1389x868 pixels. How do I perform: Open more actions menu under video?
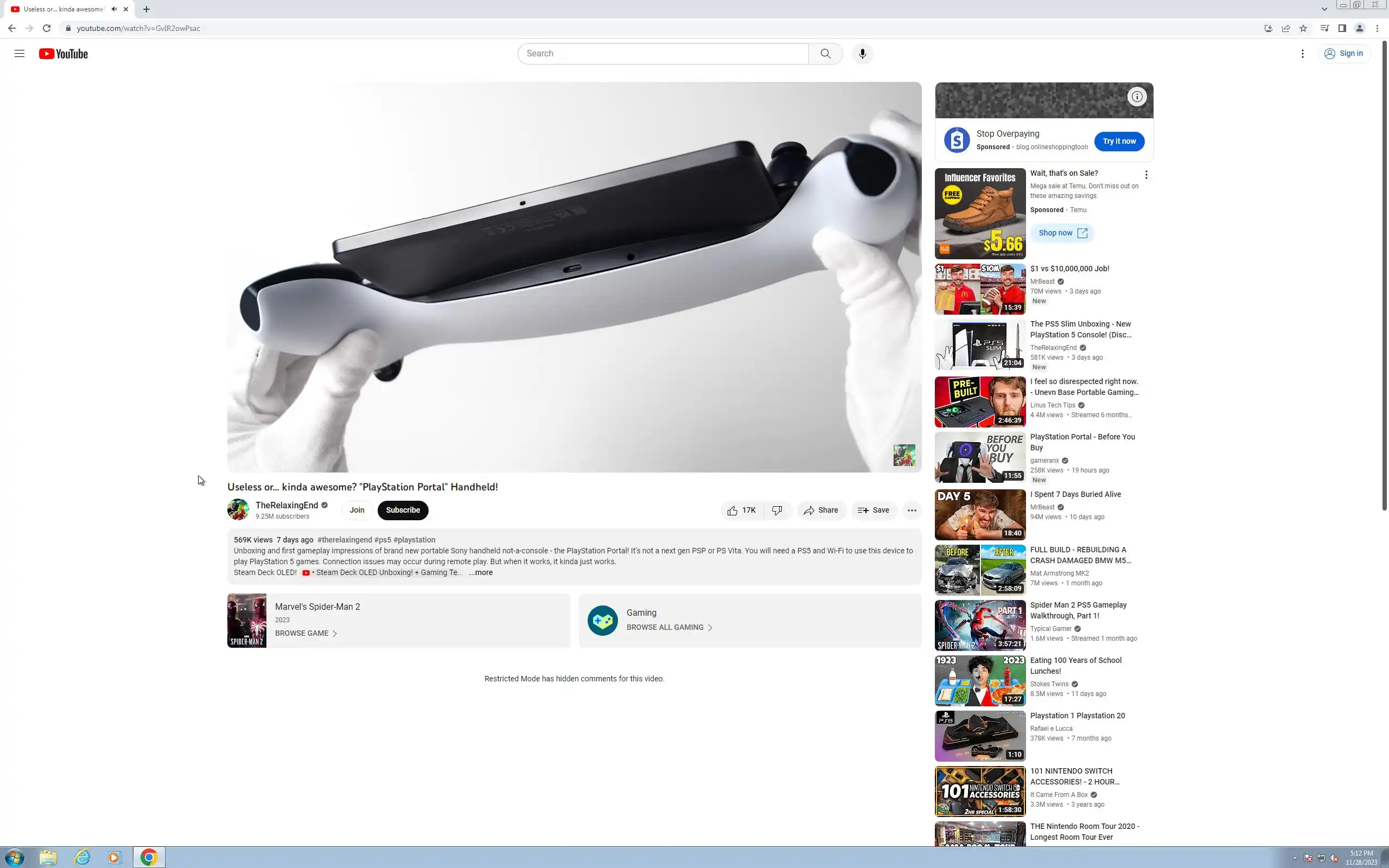point(911,510)
